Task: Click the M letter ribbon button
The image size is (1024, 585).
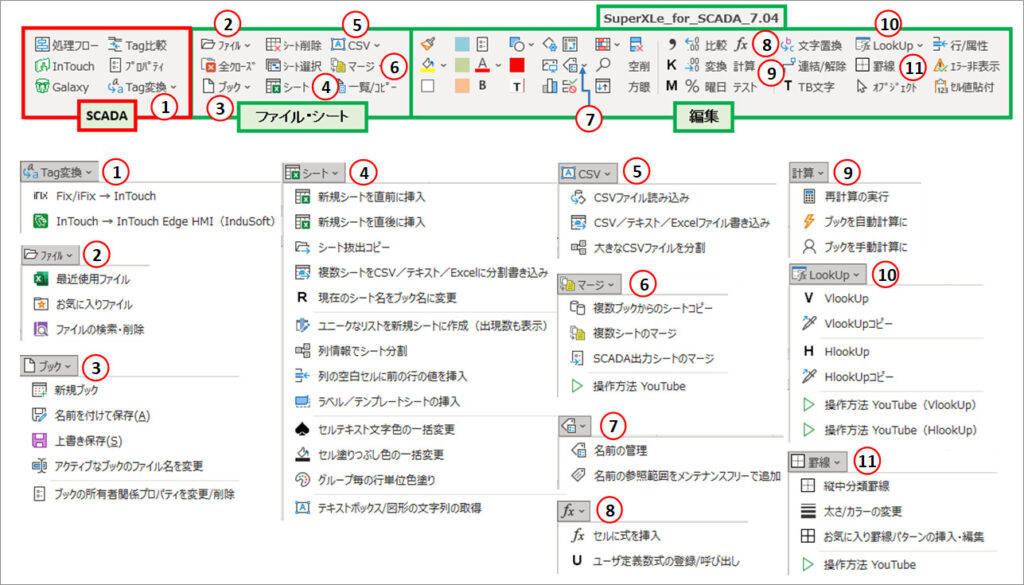Action: (671, 86)
